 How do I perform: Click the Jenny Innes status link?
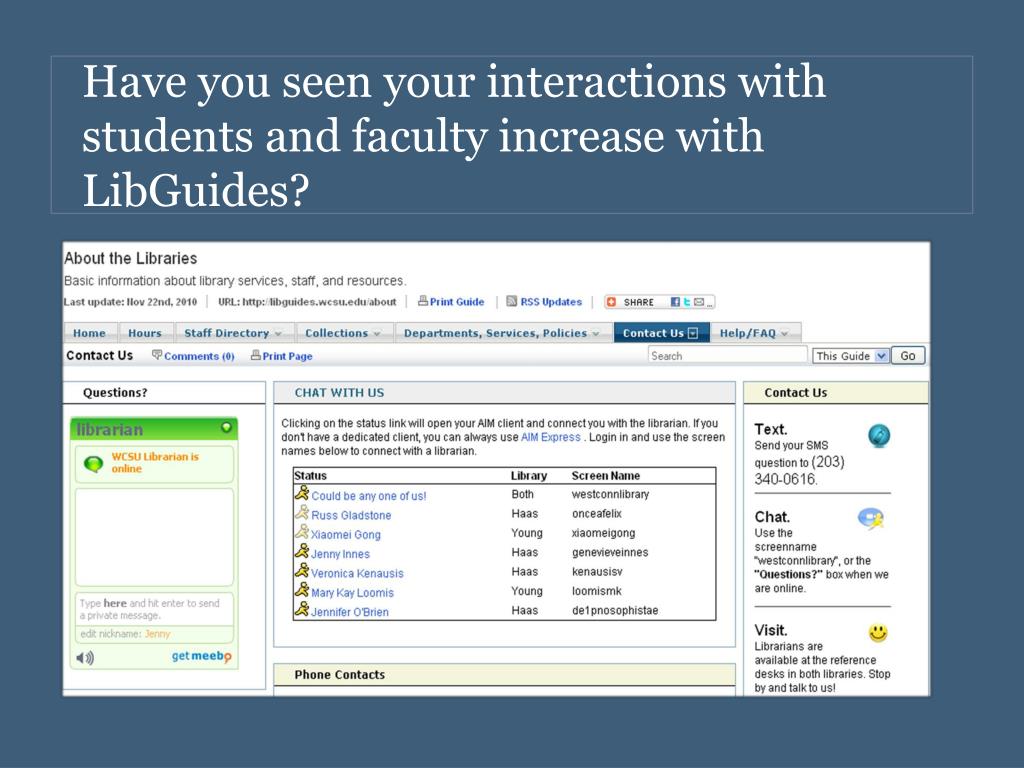(x=340, y=554)
